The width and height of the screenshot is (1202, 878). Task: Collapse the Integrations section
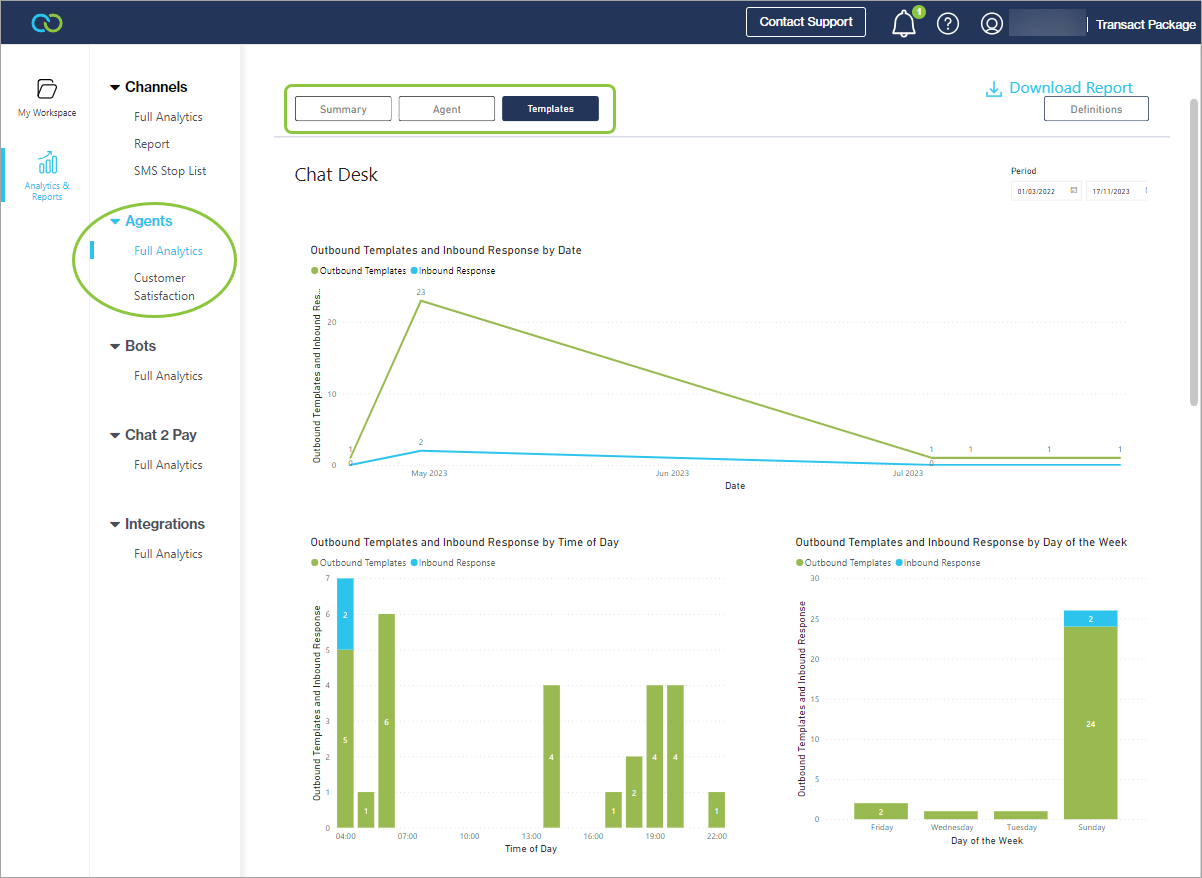(115, 525)
